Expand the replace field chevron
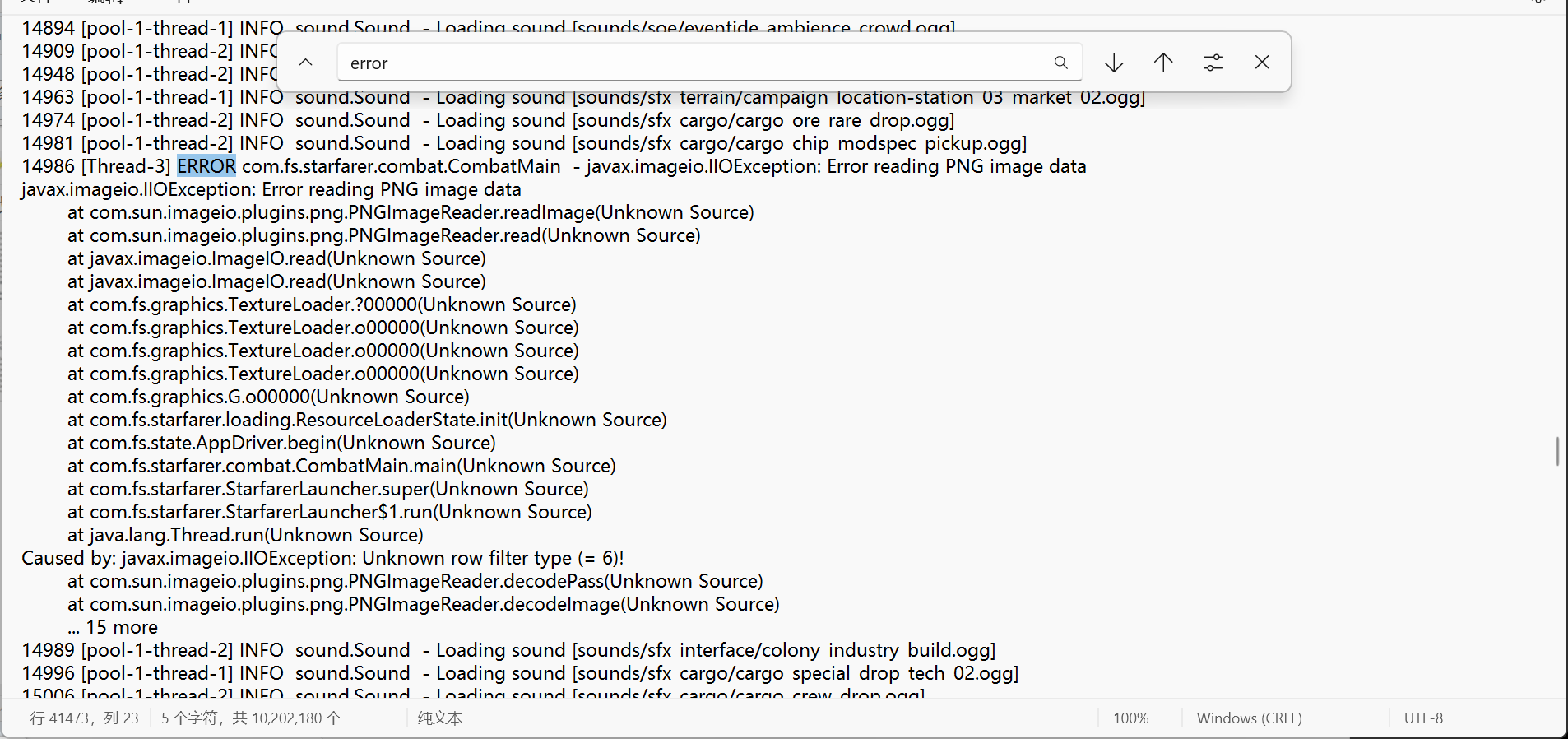 pos(305,63)
